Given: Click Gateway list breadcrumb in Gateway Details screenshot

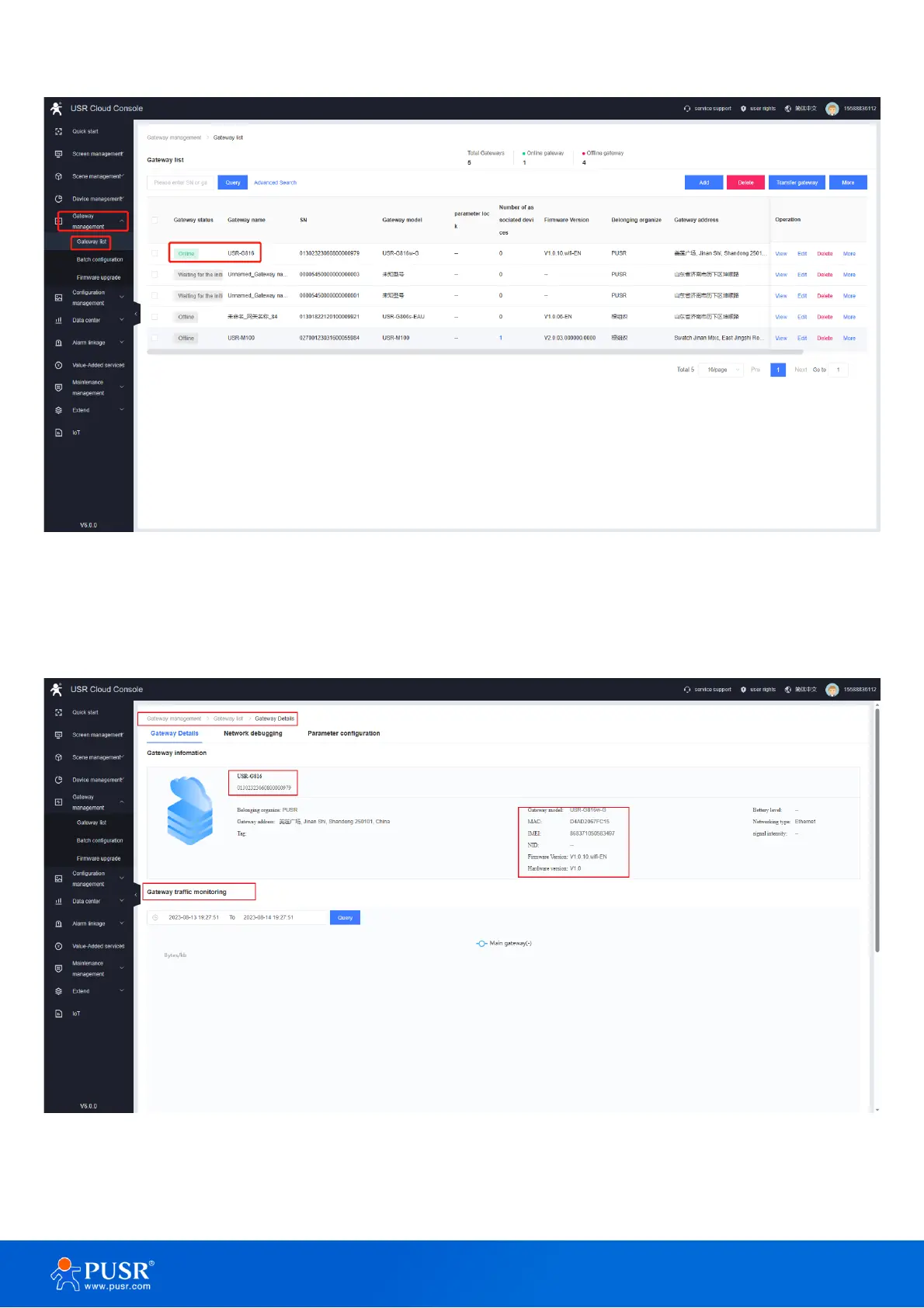Looking at the screenshot, I should click(228, 718).
